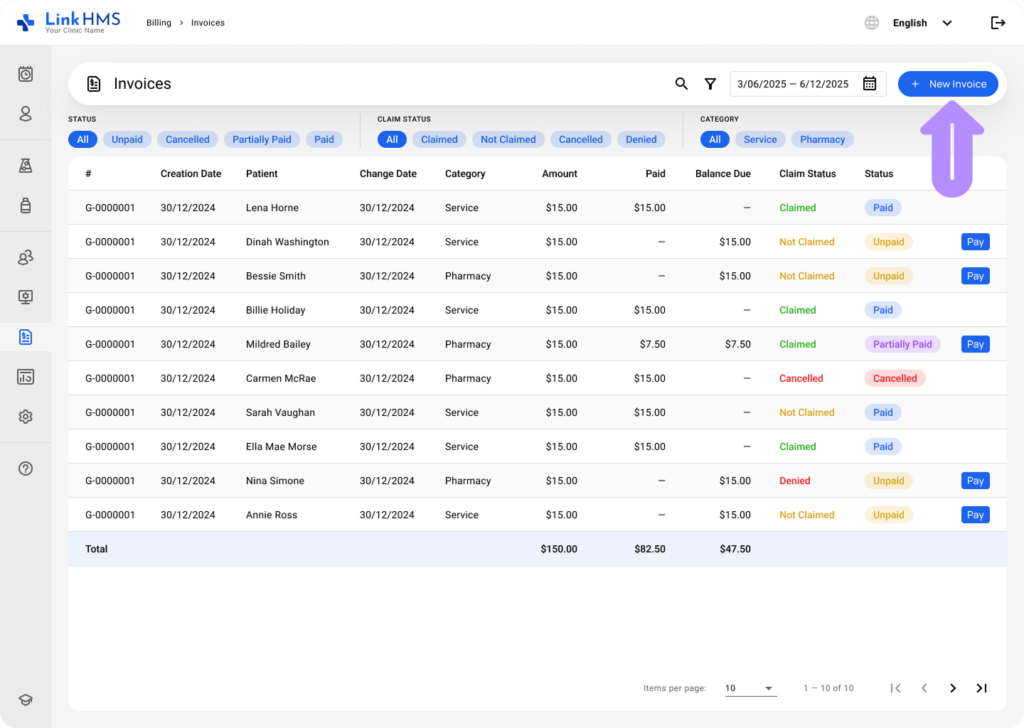Go to the first page

click(895, 688)
